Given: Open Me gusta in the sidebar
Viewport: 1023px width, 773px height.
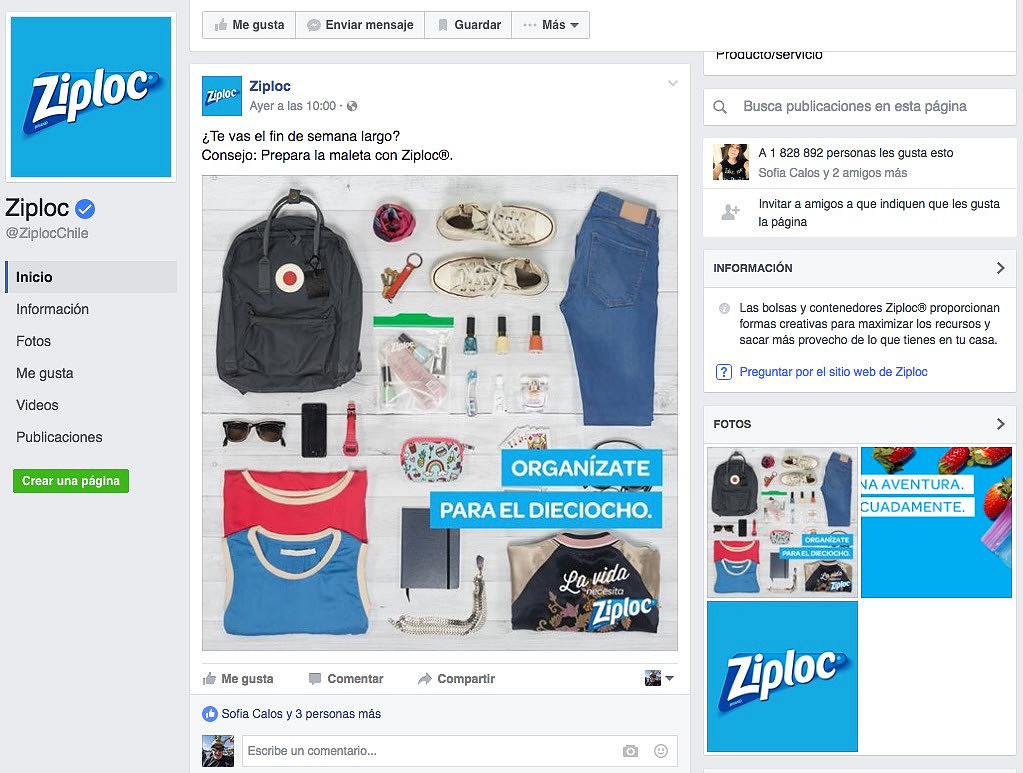Looking at the screenshot, I should click(x=44, y=373).
